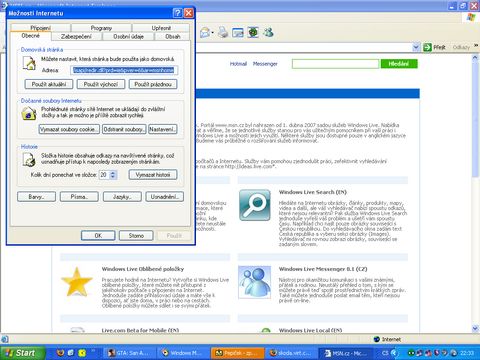The image size is (480, 360).
Task: Switch to the Osobní údaje tab
Action: click(128, 36)
